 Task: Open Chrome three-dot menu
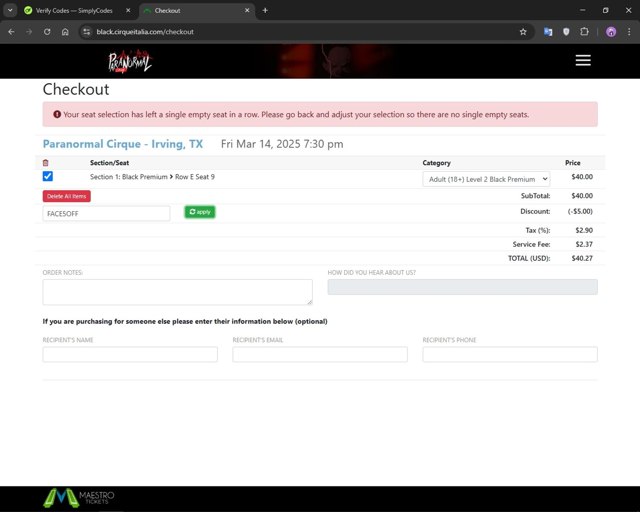[x=629, y=32]
